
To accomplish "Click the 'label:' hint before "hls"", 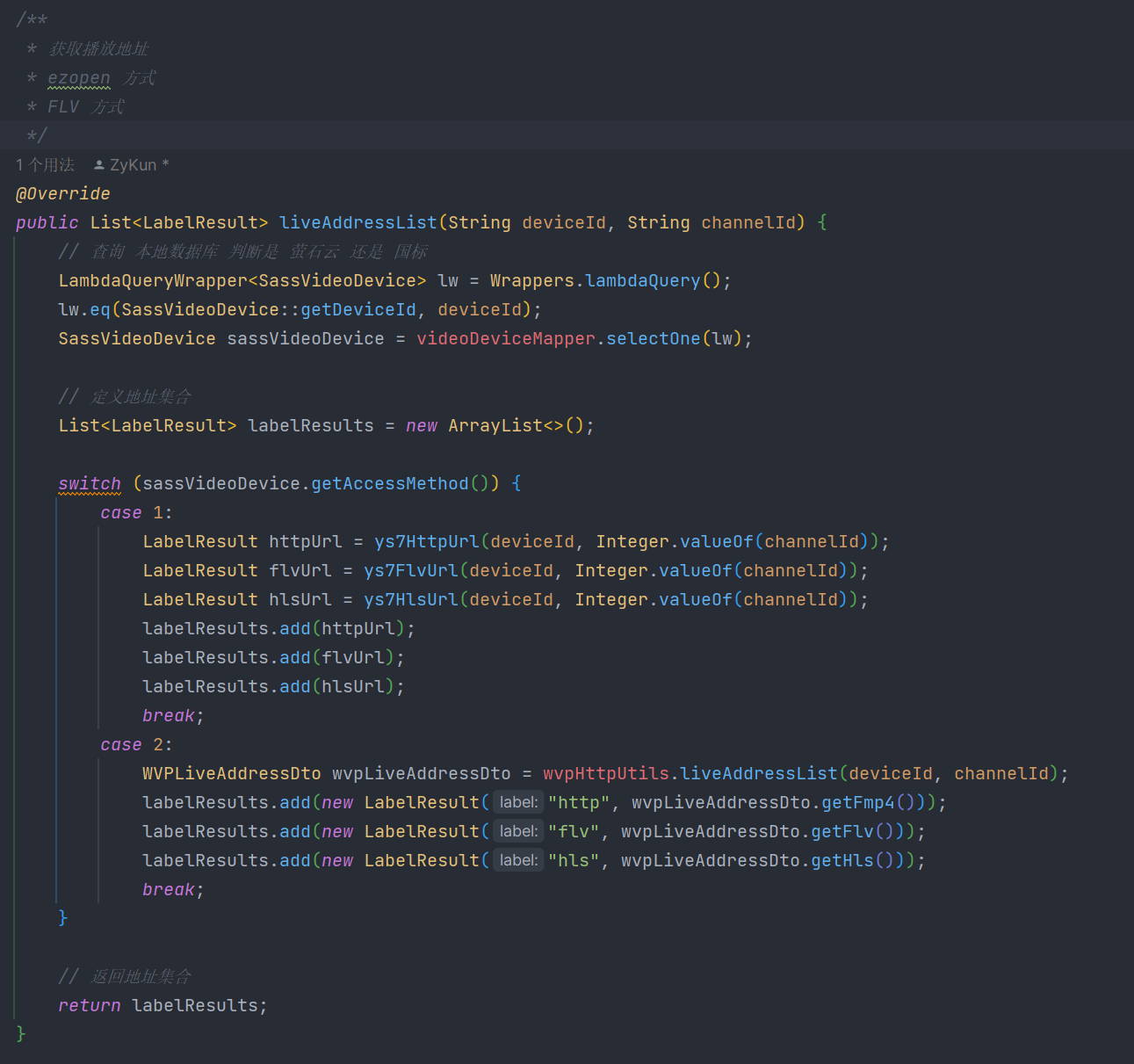I will click(x=518, y=860).
